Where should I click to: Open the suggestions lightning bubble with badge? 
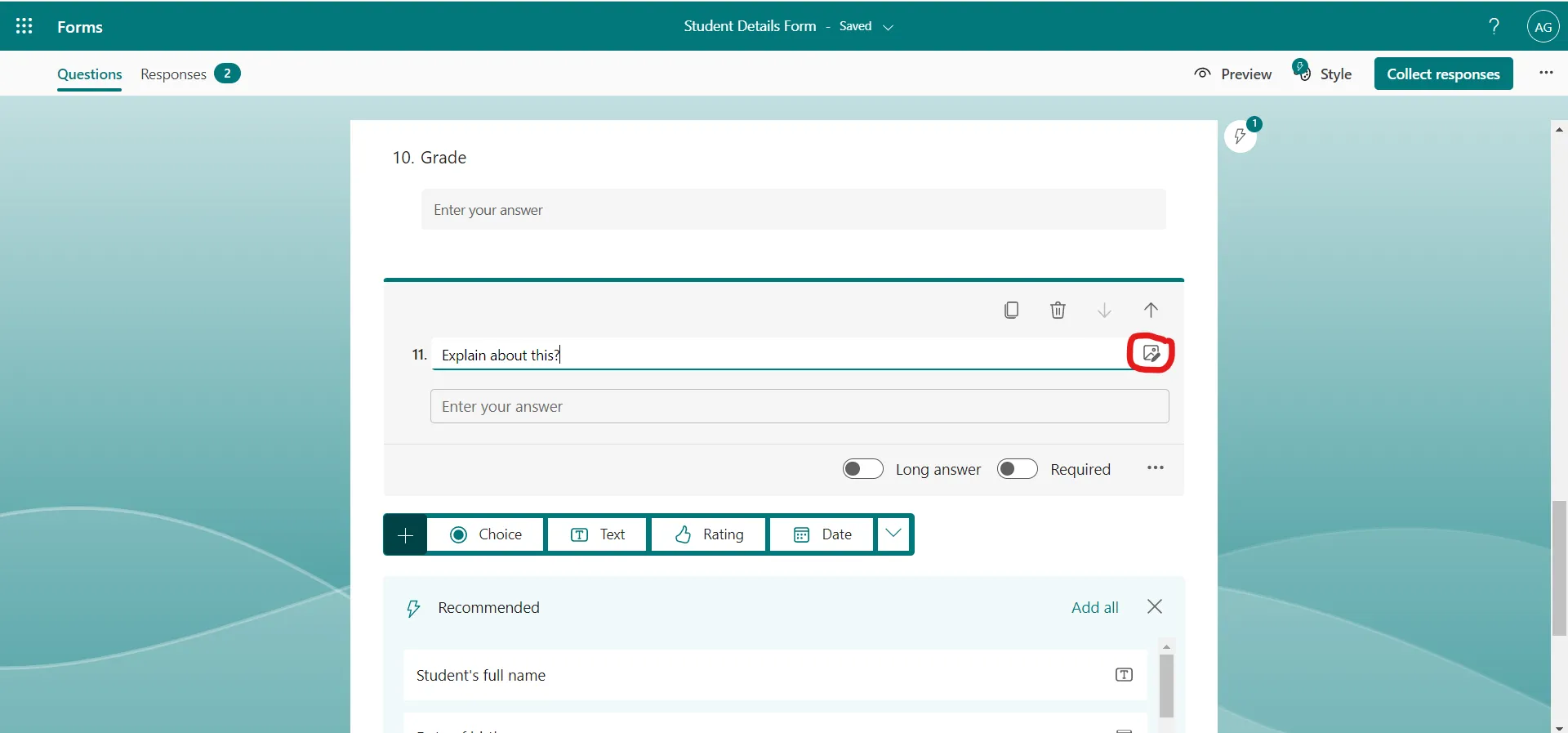[x=1241, y=136]
